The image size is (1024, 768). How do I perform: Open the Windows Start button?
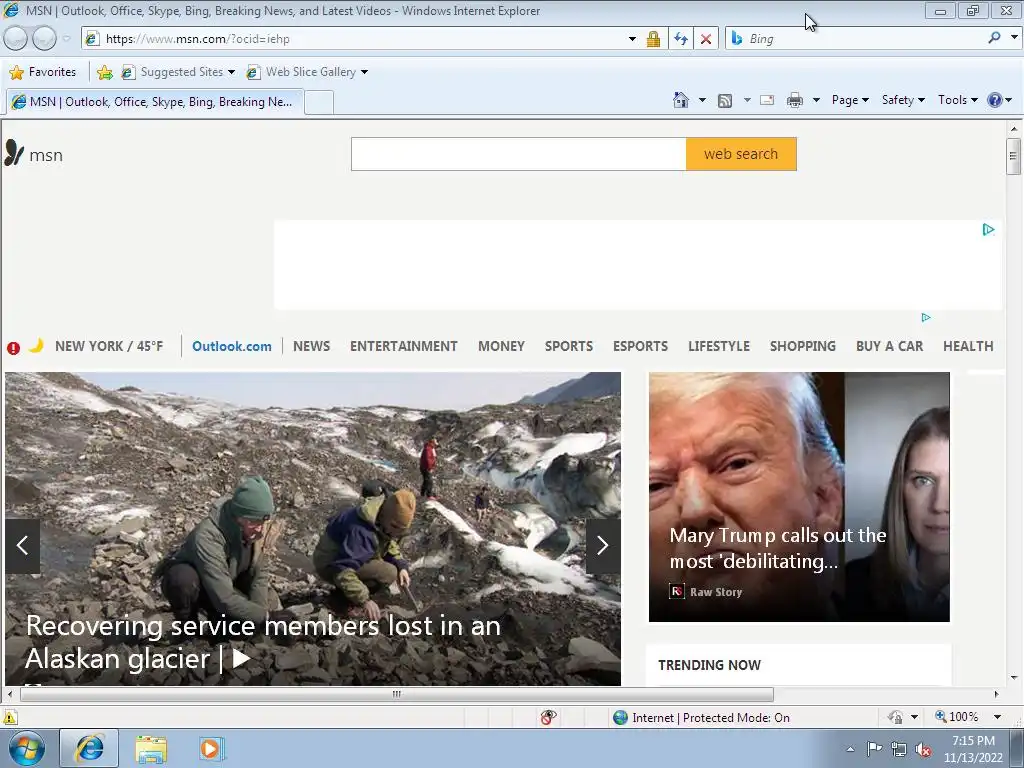[27, 748]
